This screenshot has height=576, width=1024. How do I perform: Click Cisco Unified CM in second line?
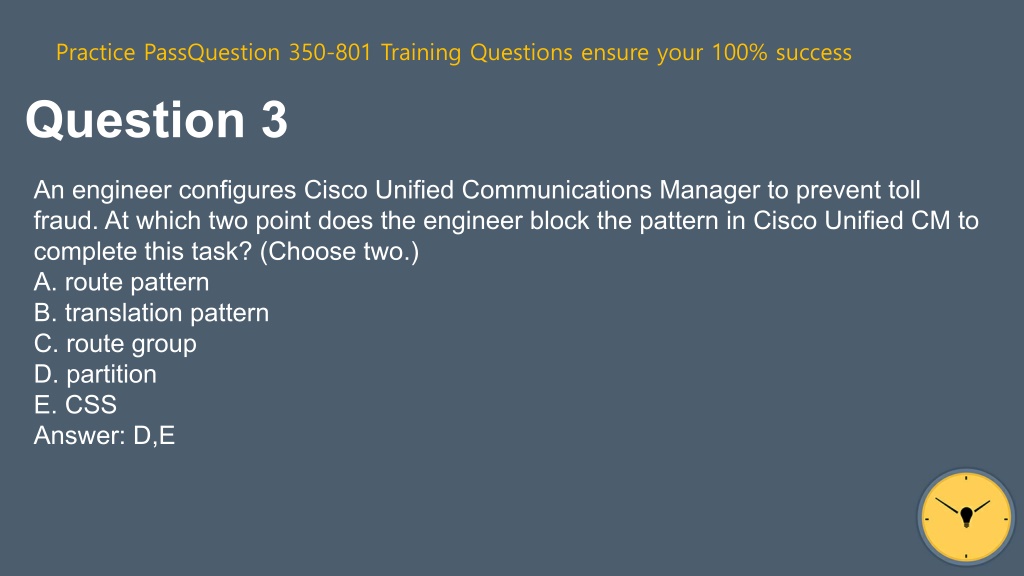coord(852,221)
